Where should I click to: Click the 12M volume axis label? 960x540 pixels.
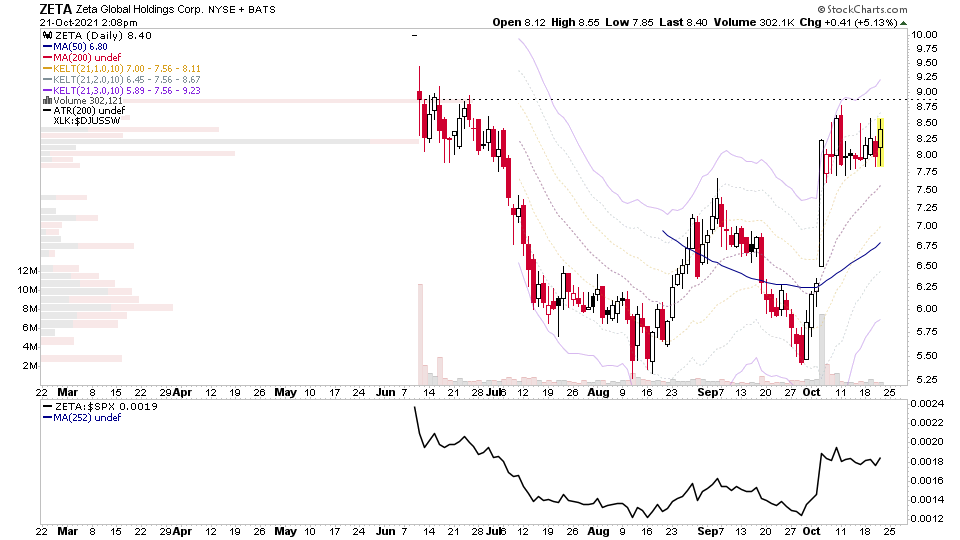[28, 271]
